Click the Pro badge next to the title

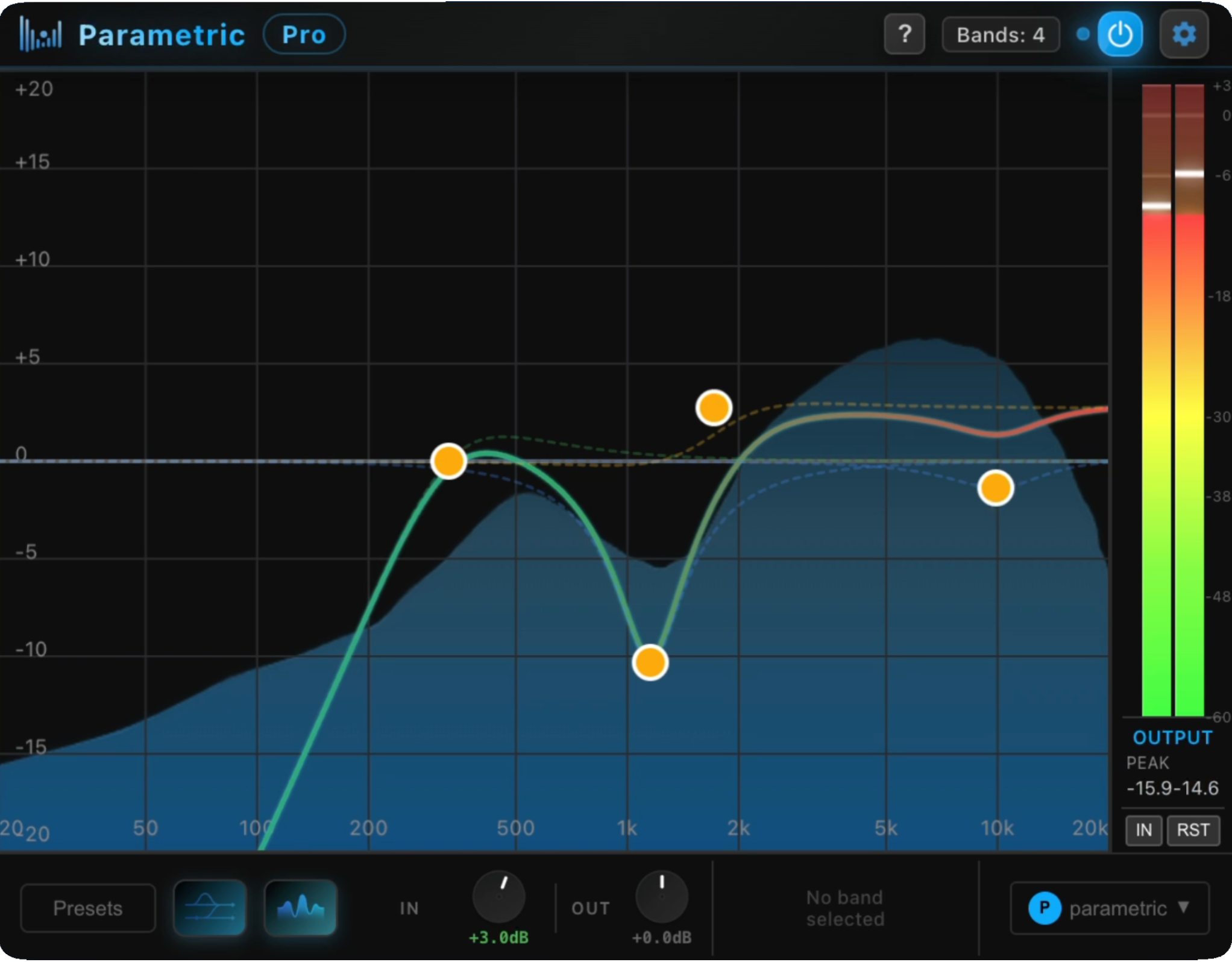(304, 34)
